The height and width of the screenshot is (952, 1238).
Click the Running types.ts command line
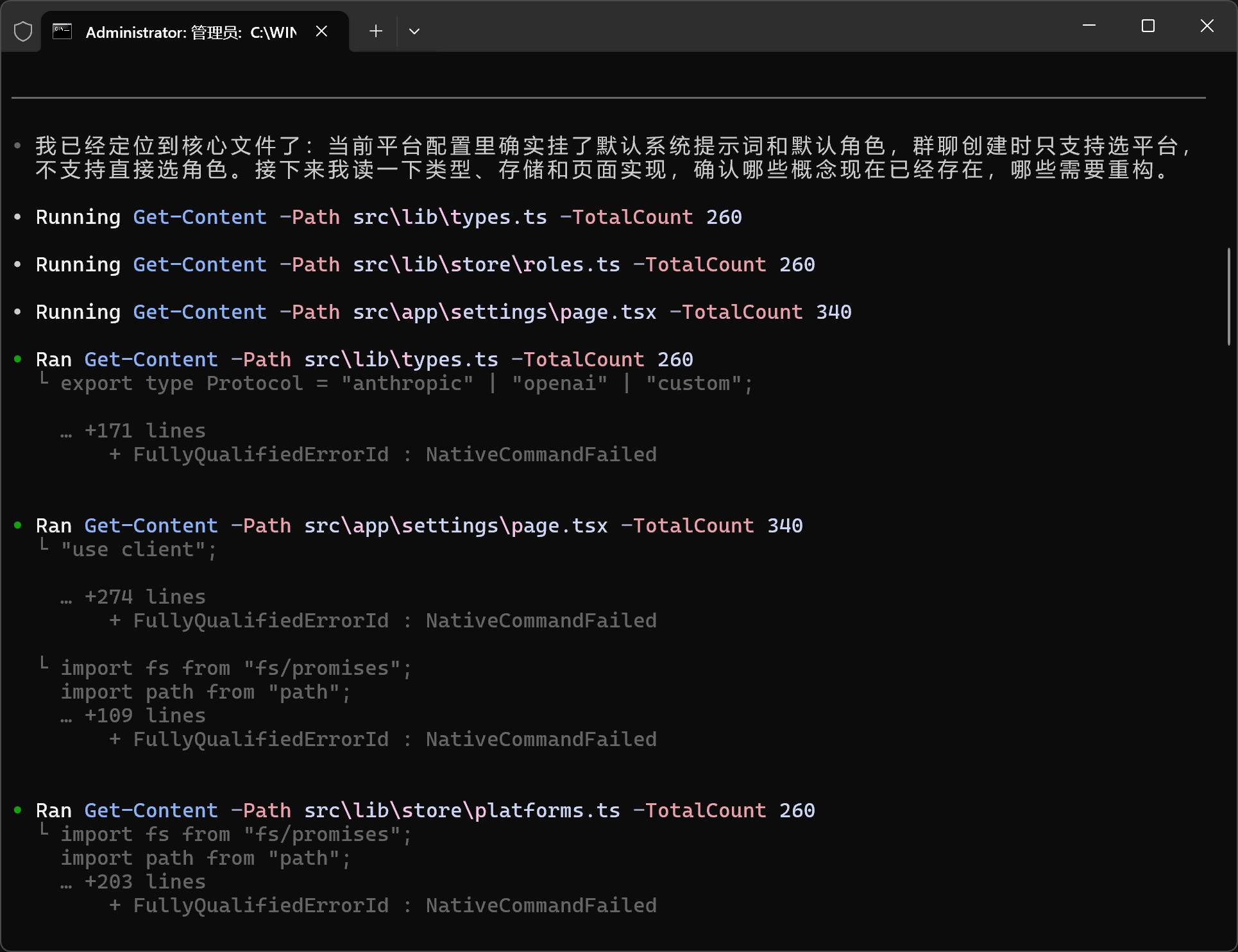(x=388, y=217)
